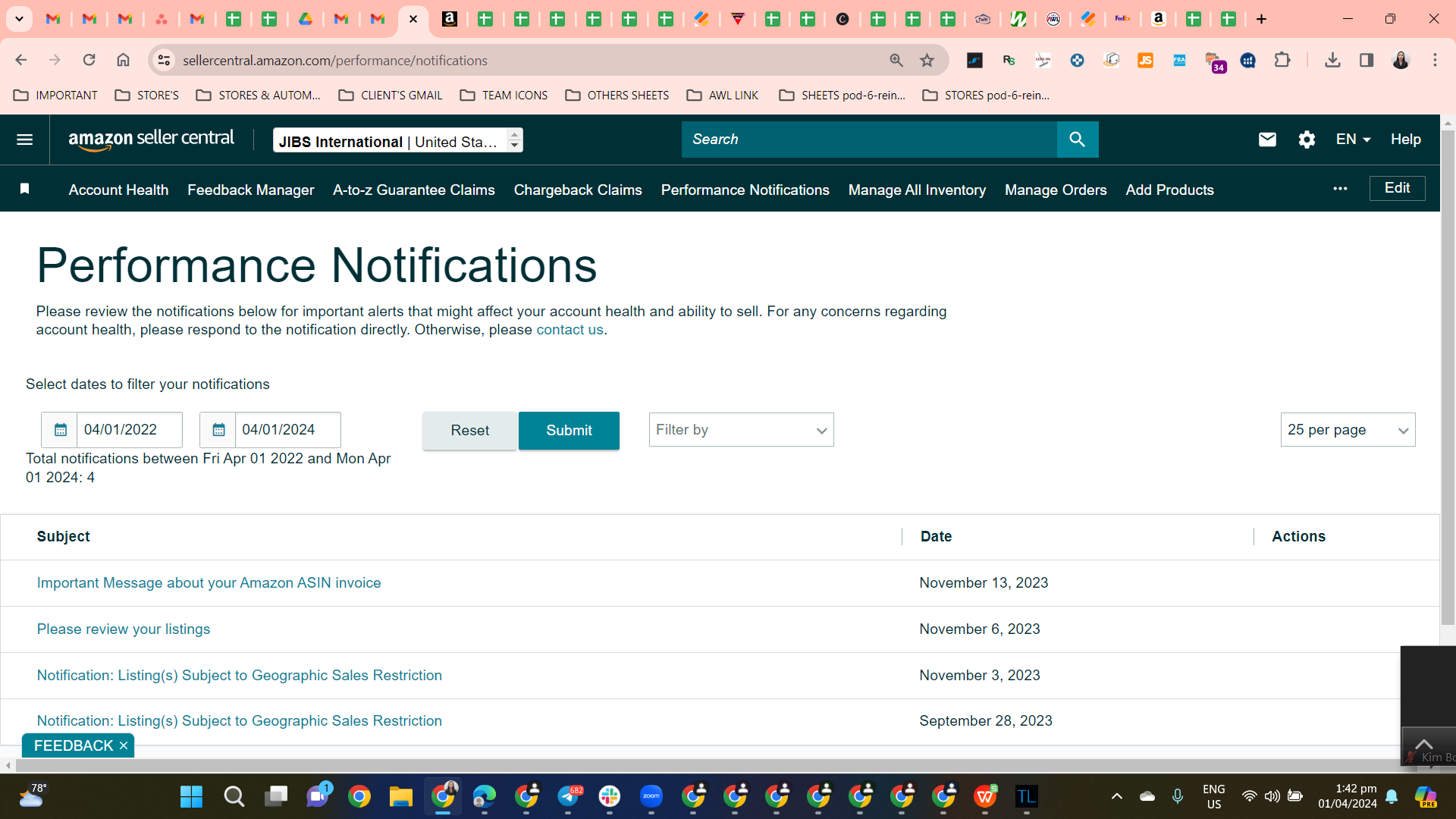
Task: Open the TEAM ICONS bookmarks folder
Action: tap(504, 96)
